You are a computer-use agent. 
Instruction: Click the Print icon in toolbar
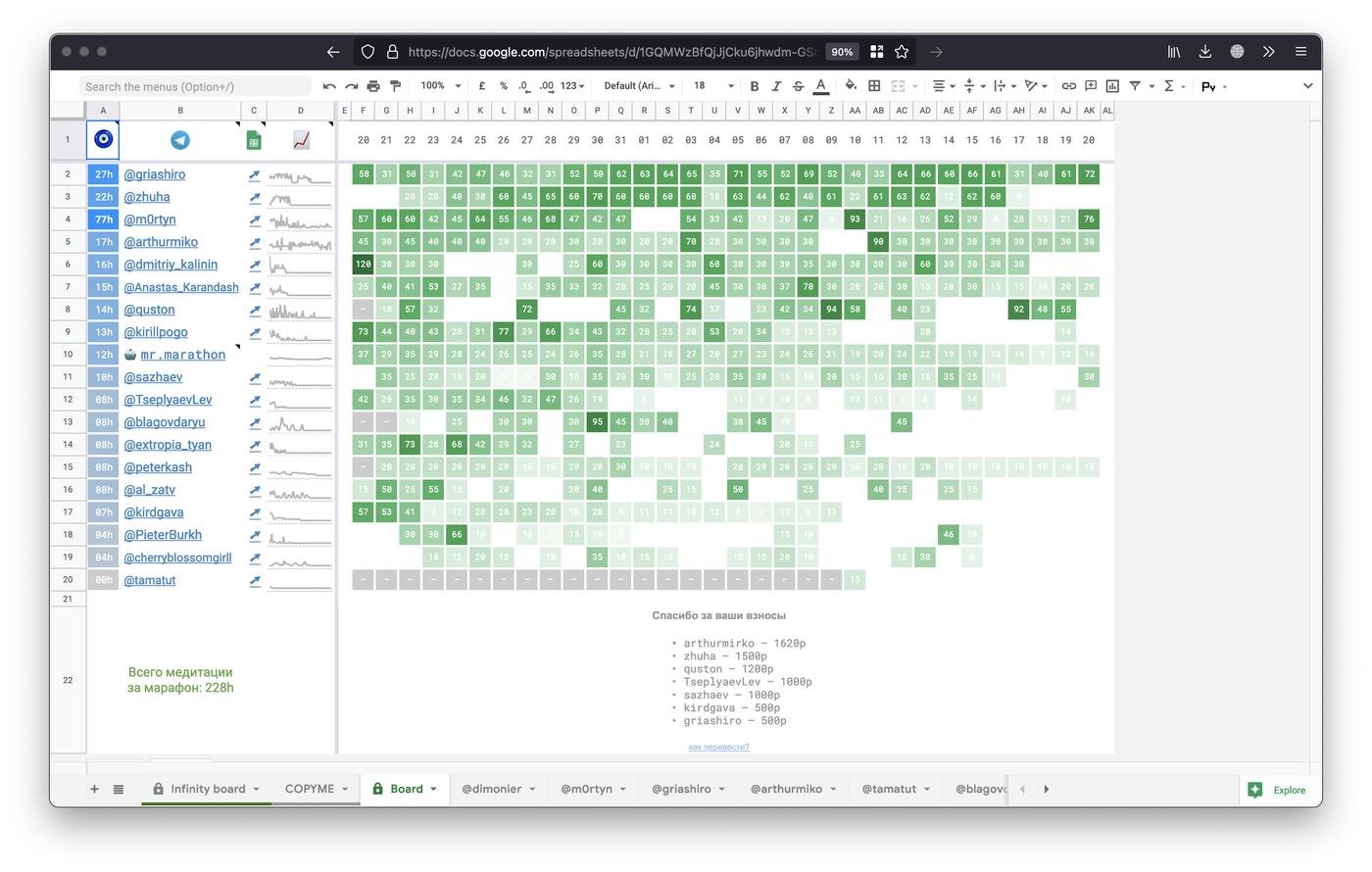(x=373, y=86)
